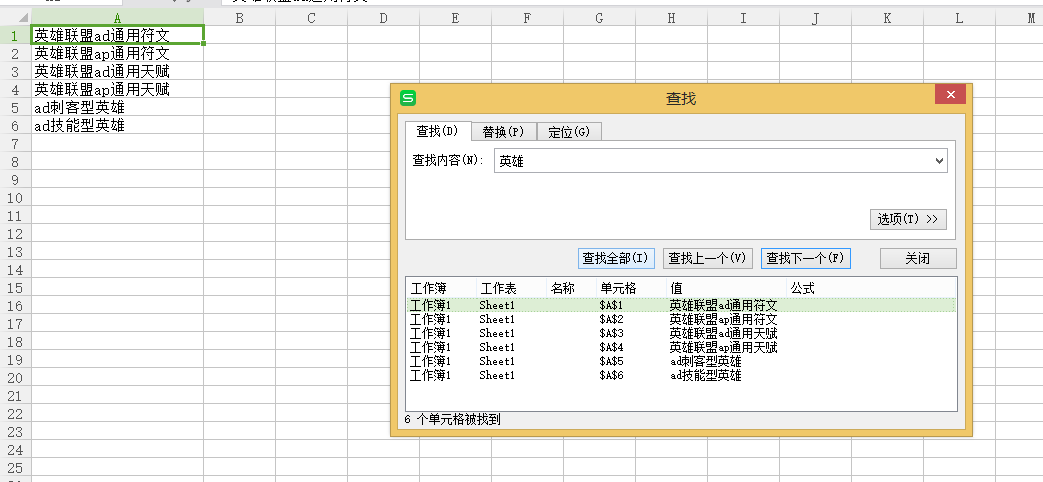Click the 查找下一个(F) button
The image size is (1043, 482).
(806, 259)
